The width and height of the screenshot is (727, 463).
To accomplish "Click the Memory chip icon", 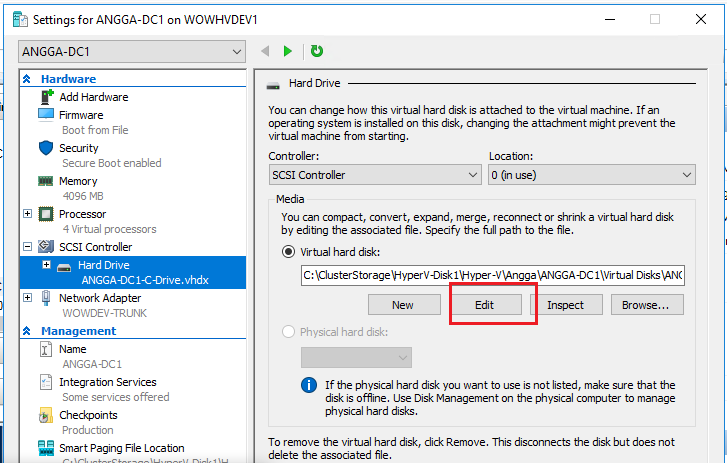I will pos(45,181).
